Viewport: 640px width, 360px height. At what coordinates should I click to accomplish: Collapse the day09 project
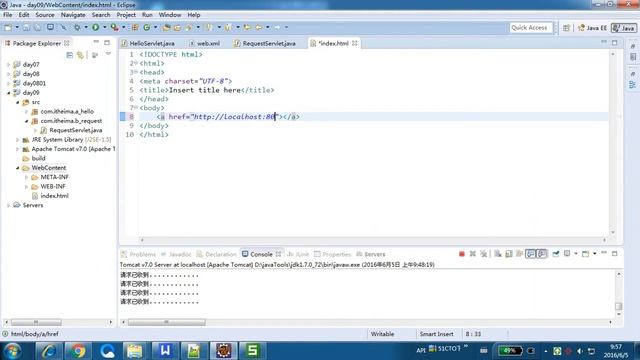(9, 93)
